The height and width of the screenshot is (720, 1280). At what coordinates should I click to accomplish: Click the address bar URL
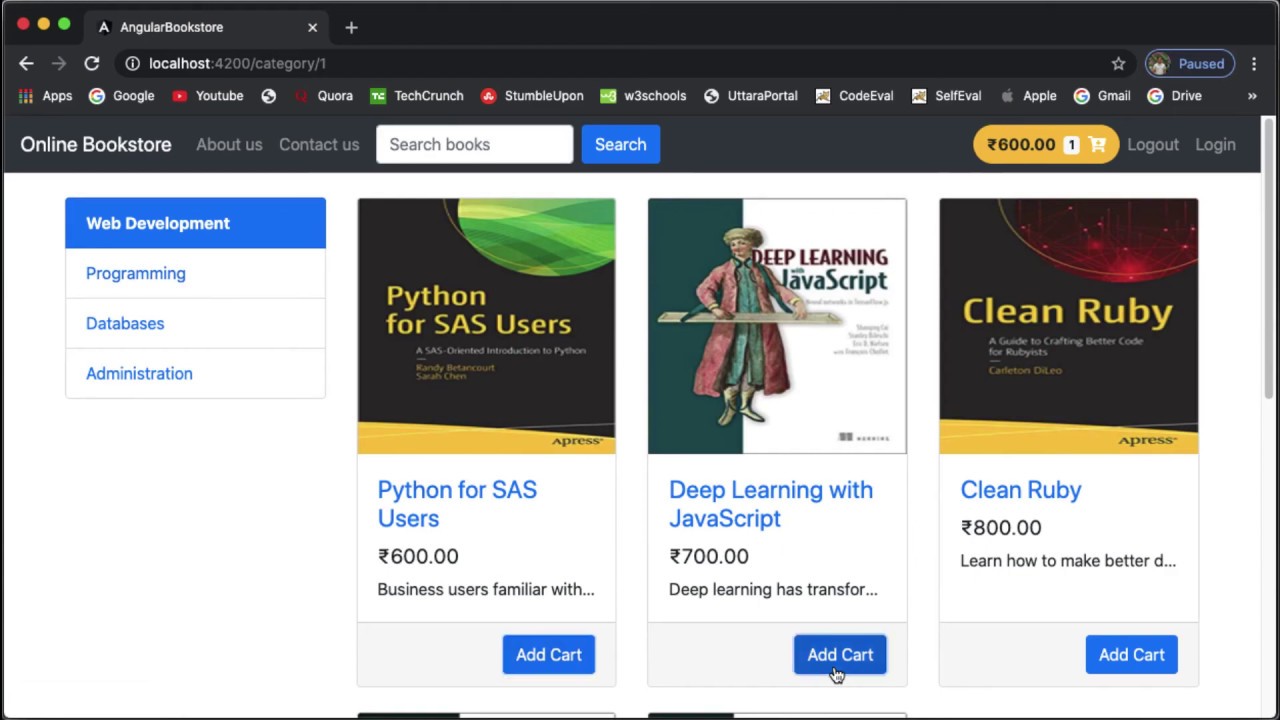pyautogui.click(x=237, y=63)
